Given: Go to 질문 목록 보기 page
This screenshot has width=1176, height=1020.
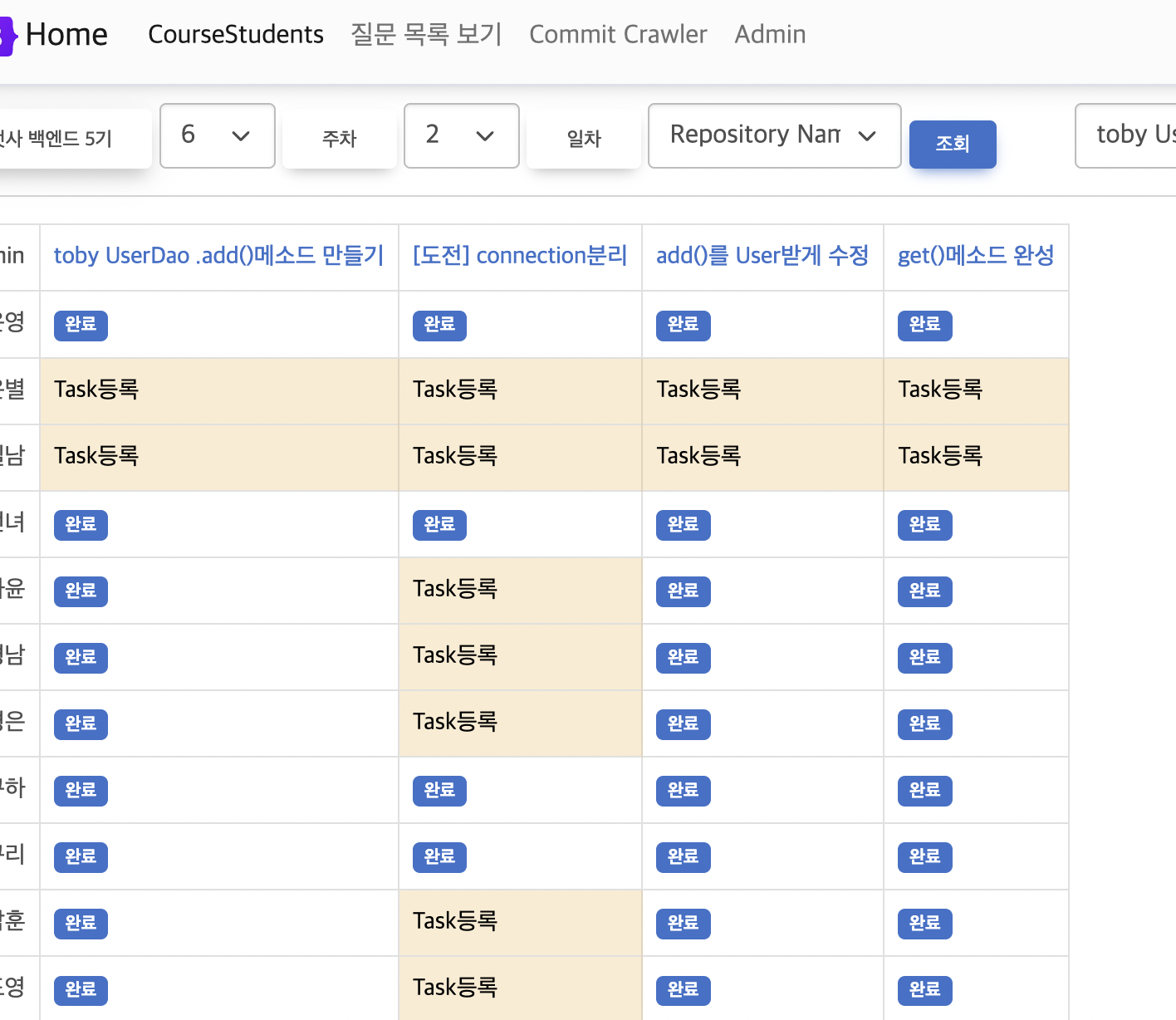Looking at the screenshot, I should pyautogui.click(x=426, y=35).
